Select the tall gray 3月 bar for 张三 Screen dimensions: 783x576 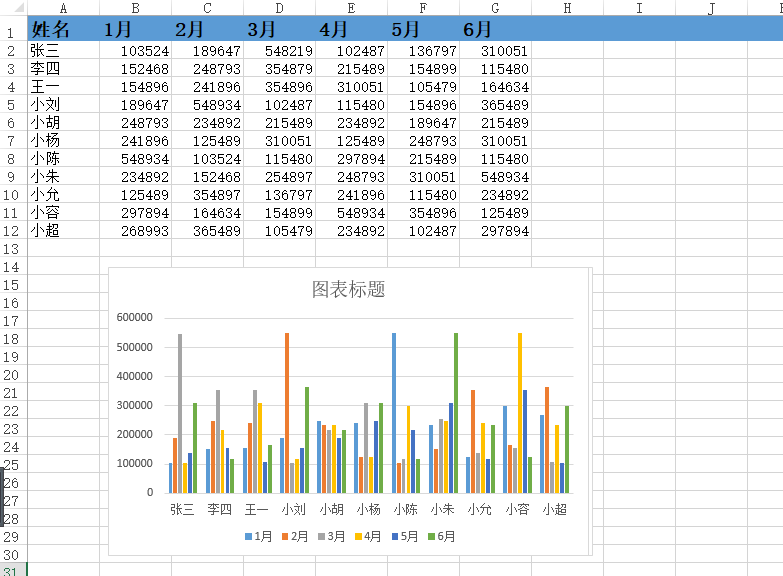point(180,414)
